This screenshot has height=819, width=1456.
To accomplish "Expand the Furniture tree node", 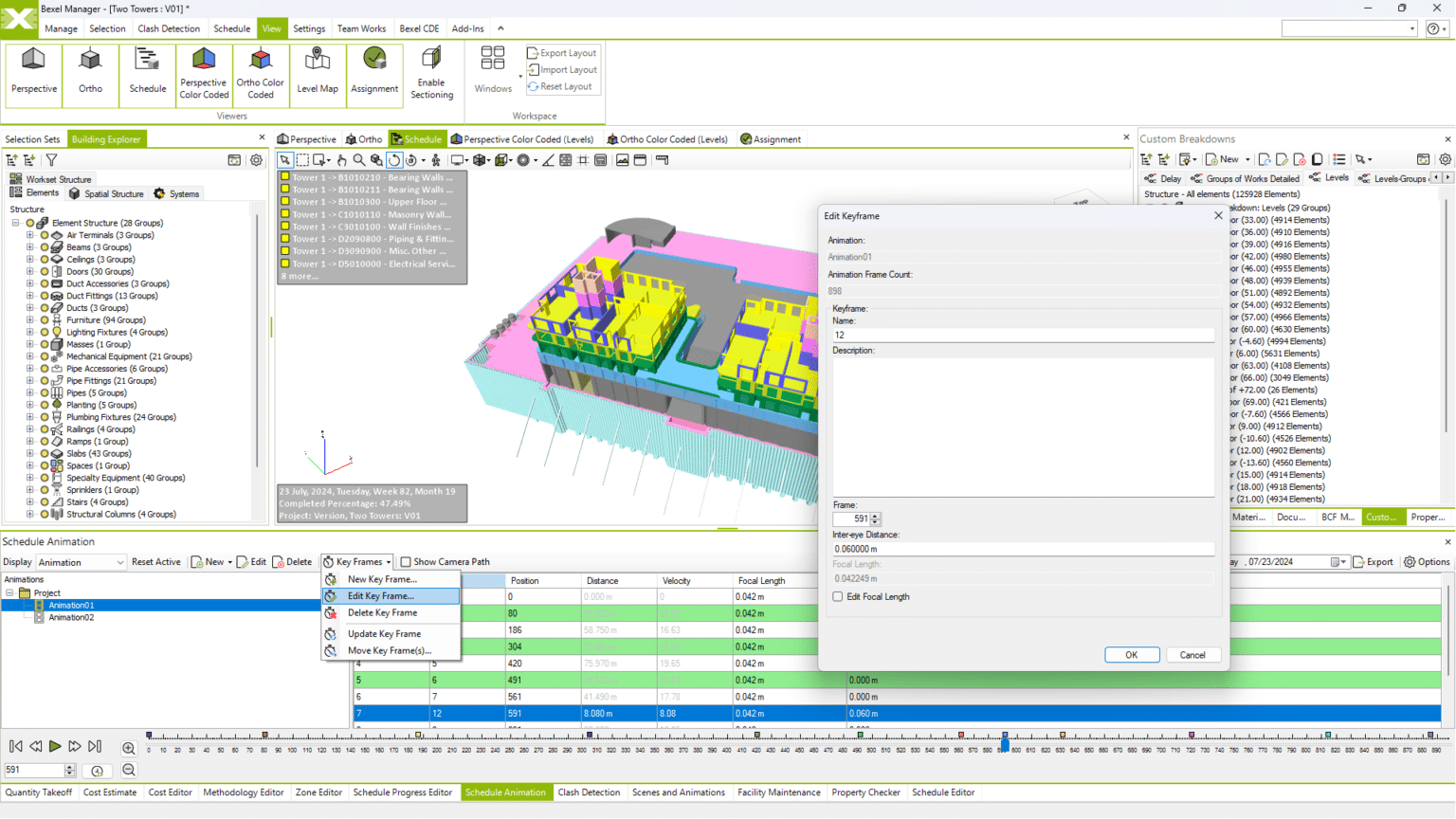I will [x=30, y=320].
